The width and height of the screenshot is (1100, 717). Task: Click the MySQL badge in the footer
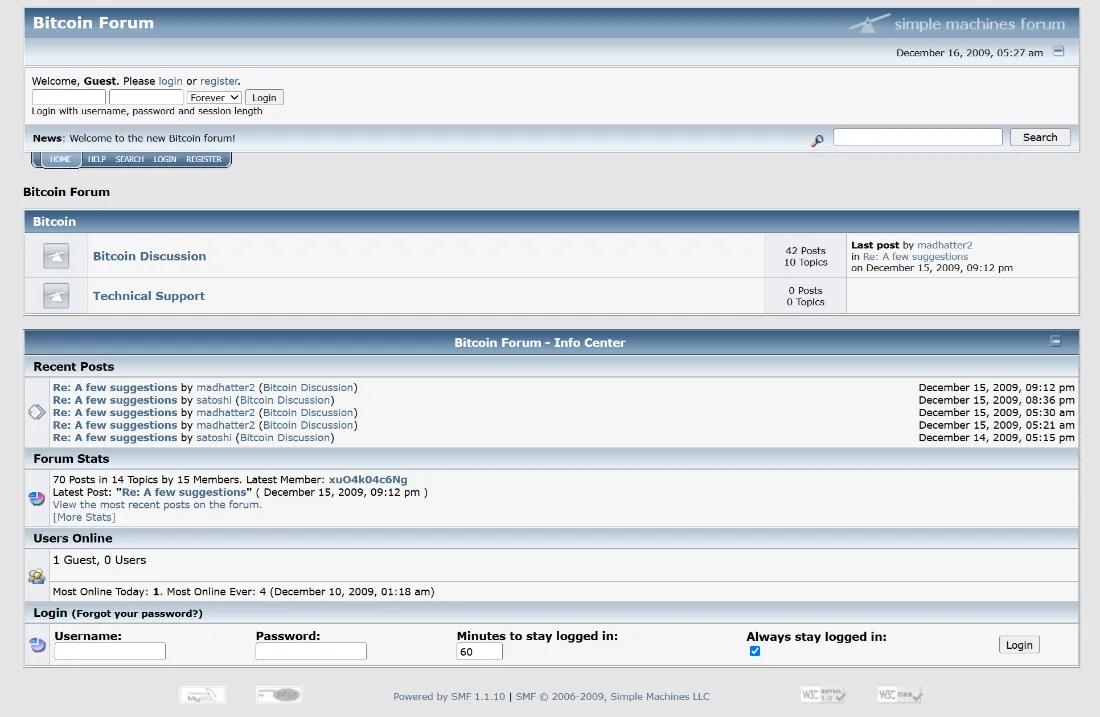point(202,695)
